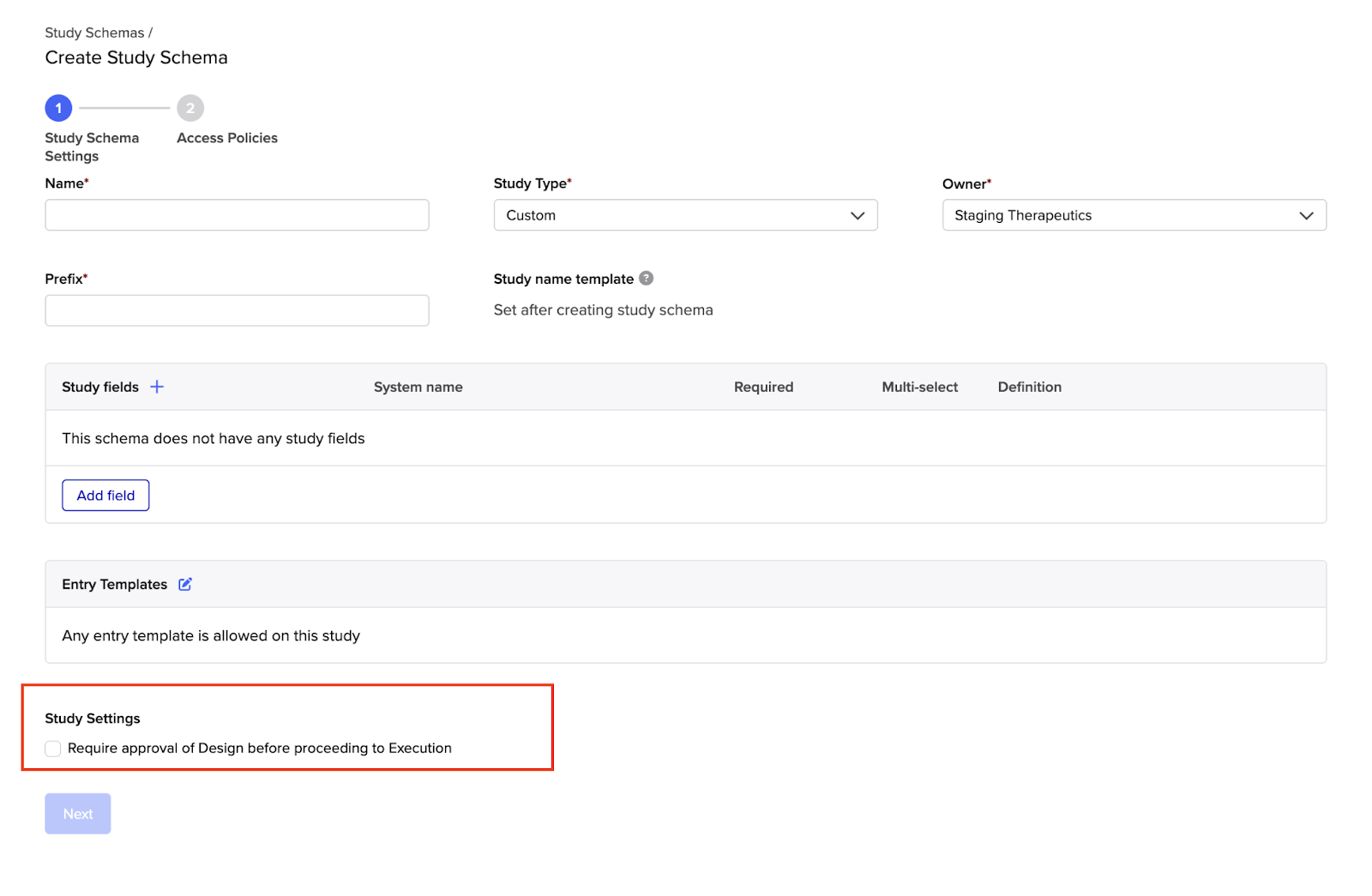Screen dimensions: 1372x896
Task: Focus the Name text input
Action: [x=237, y=215]
